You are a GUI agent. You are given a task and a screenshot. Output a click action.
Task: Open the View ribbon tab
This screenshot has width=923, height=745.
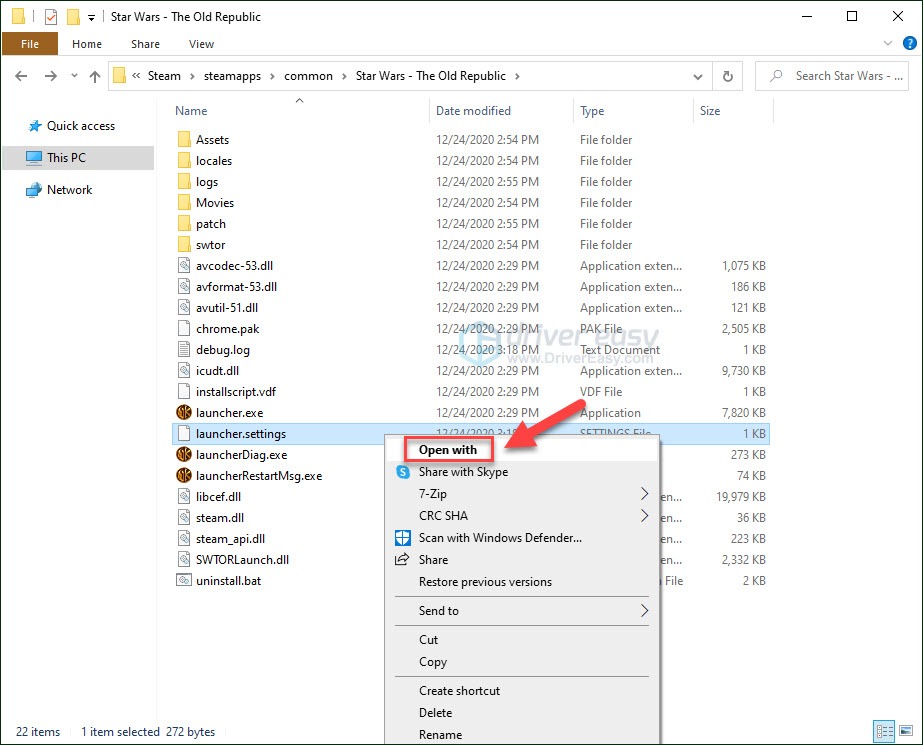(x=201, y=44)
